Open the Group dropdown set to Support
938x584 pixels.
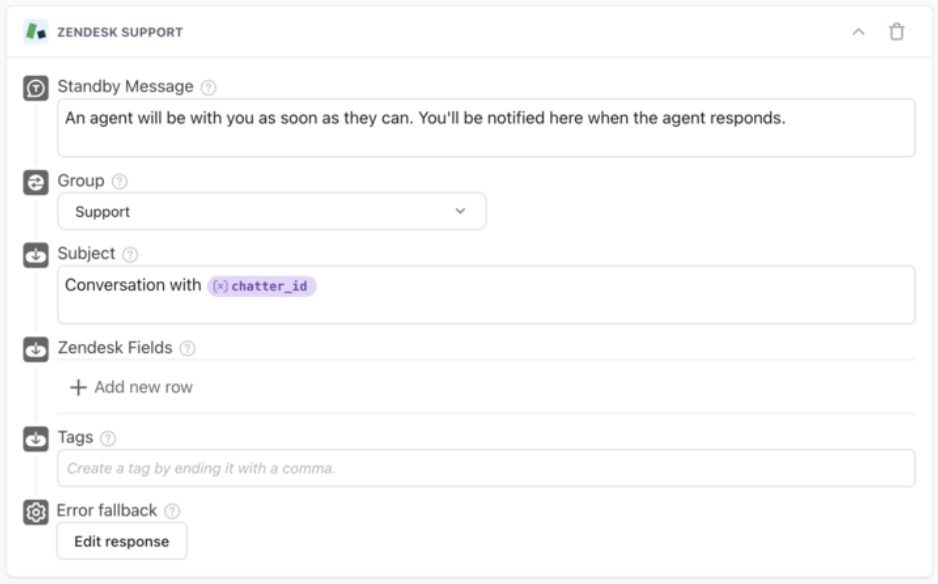(272, 212)
